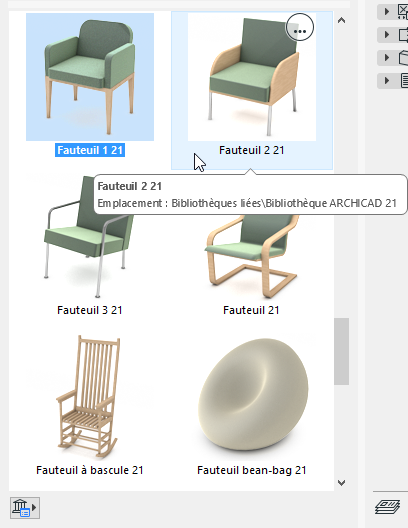
Task: Click the lined-list panel icon
Action: [x=404, y=81]
